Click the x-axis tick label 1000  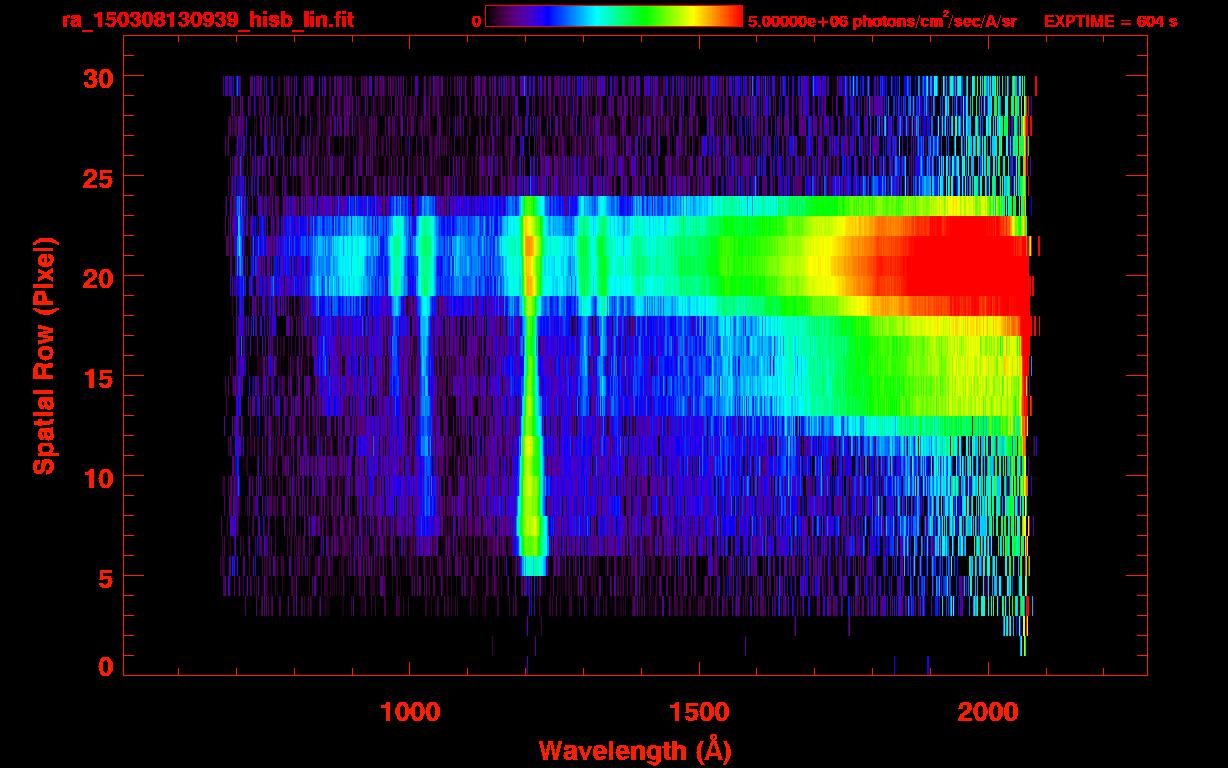pyautogui.click(x=410, y=713)
